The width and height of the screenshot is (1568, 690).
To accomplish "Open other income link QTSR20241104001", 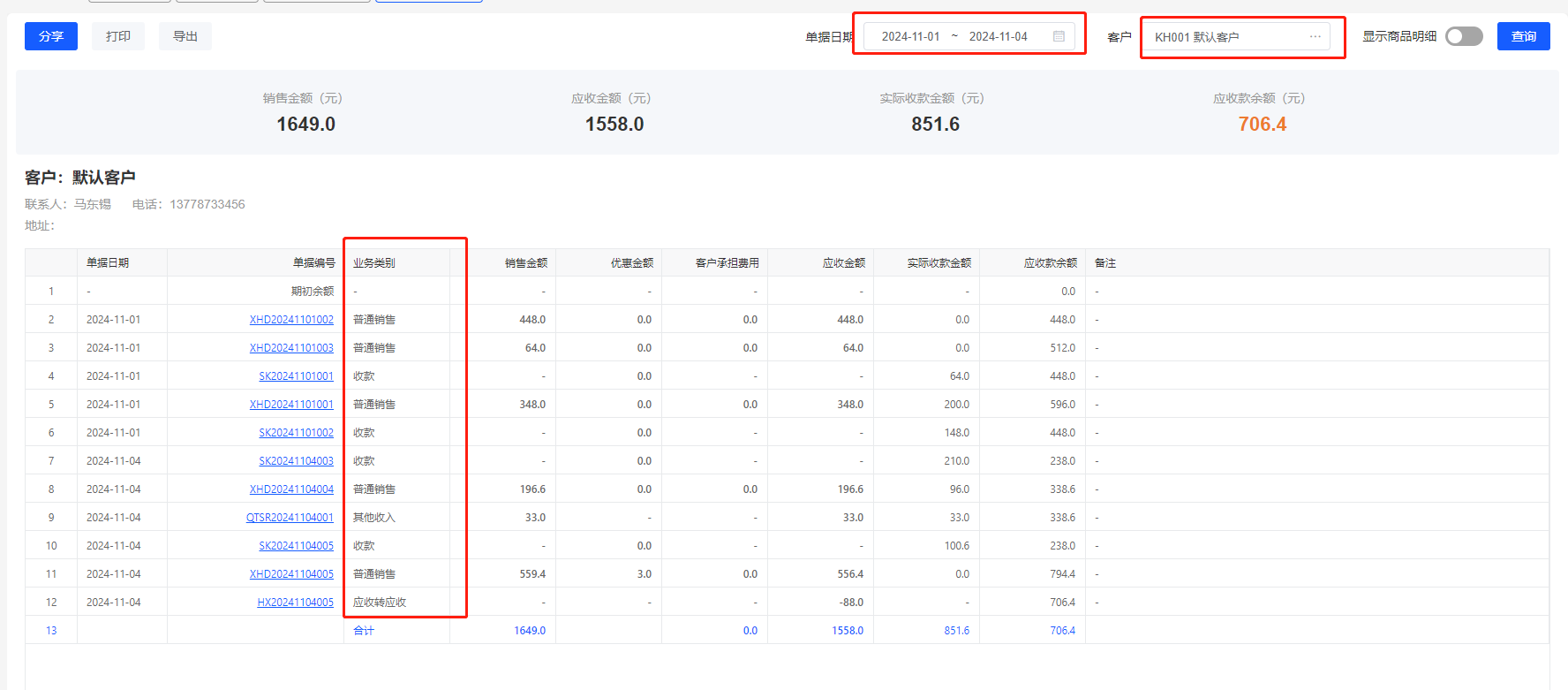I will (x=290, y=518).
